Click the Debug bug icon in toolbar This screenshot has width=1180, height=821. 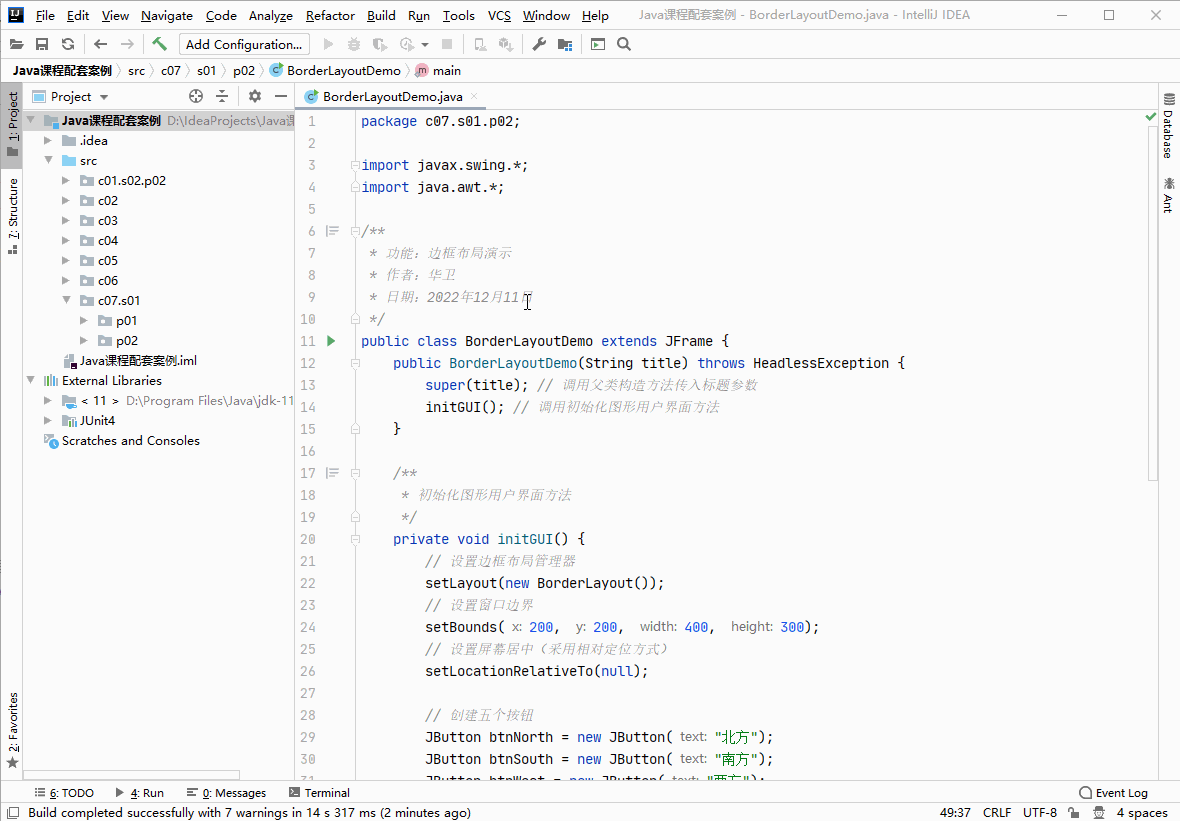[354, 44]
